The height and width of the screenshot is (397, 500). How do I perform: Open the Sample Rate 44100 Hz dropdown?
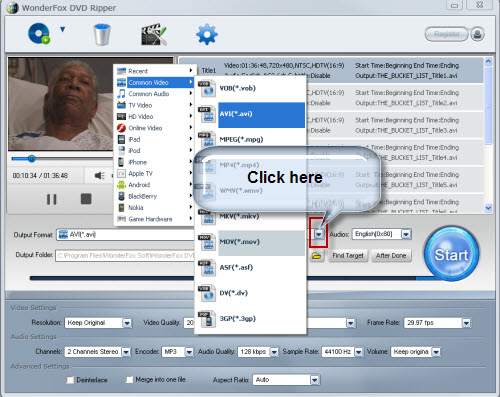tap(358, 352)
